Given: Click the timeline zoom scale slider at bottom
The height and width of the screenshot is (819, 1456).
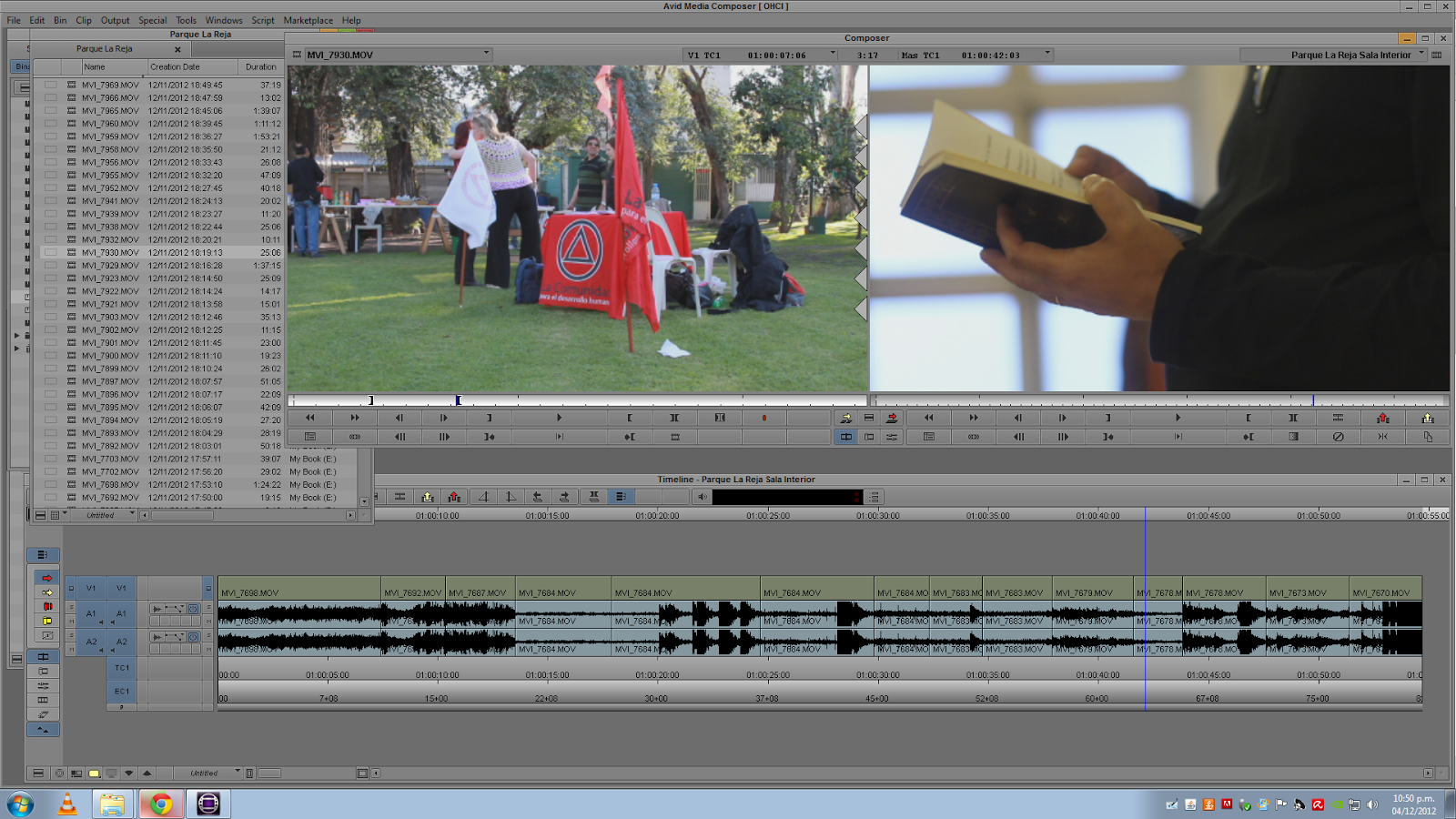Looking at the screenshot, I should pos(269,773).
